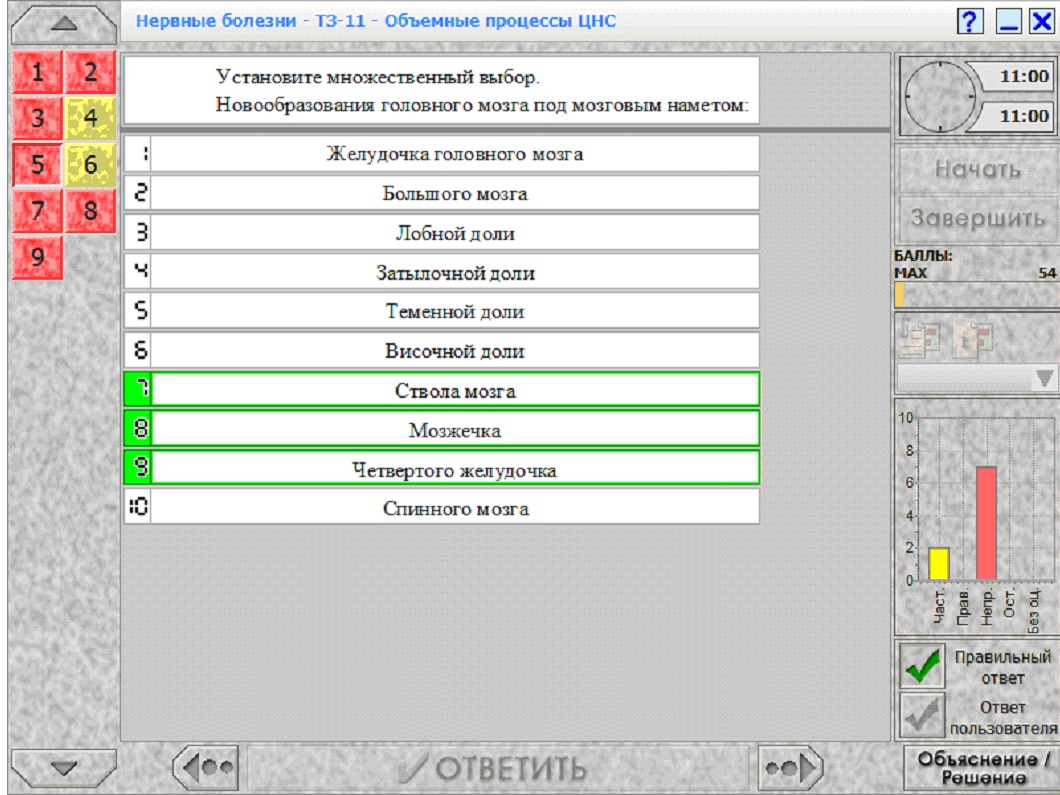This screenshot has height=795, width=1060.
Task: Toggle answer 'Мозжечка'
Action: coord(441,429)
